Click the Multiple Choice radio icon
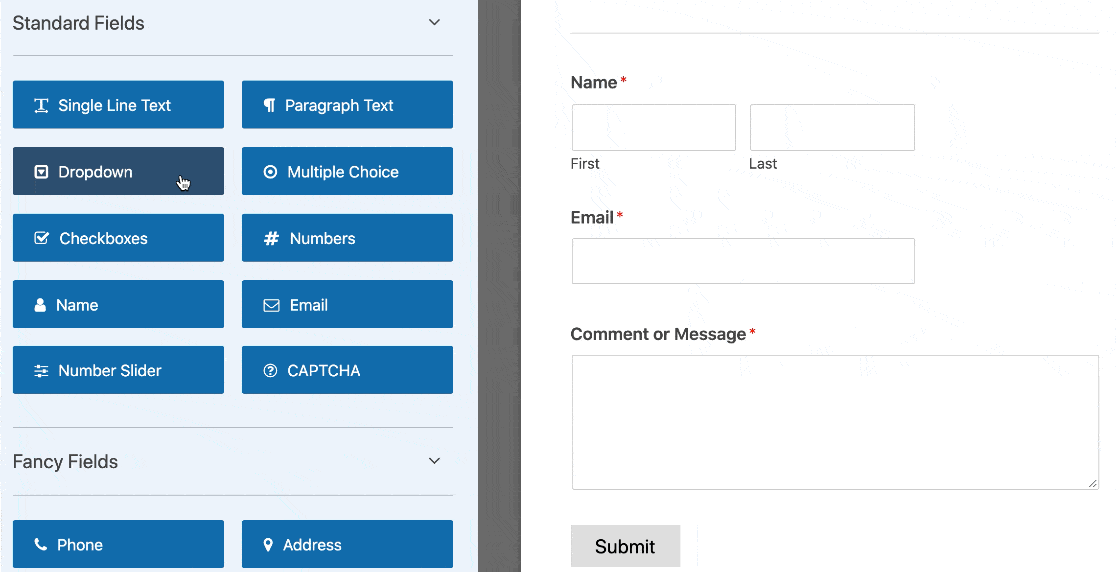Image resolution: width=1116 pixels, height=572 pixels. [x=270, y=172]
